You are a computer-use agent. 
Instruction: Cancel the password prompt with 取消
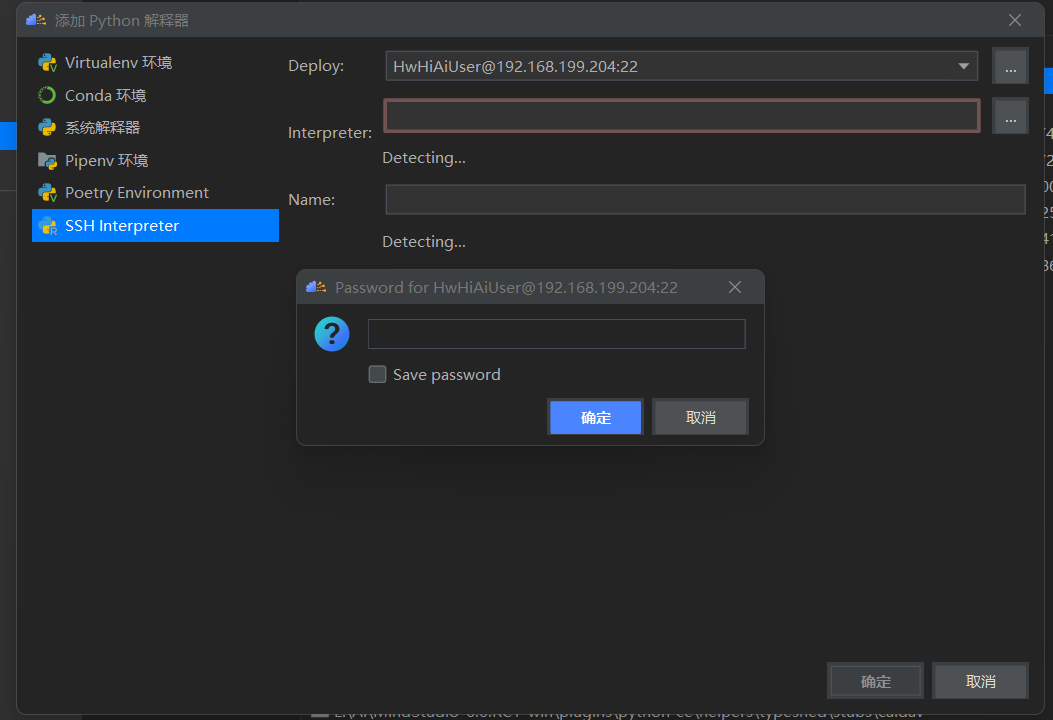[700, 417]
